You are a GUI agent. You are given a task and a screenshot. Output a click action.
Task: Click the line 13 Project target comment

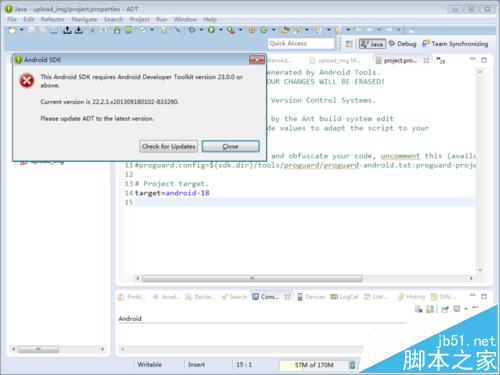click(x=172, y=184)
